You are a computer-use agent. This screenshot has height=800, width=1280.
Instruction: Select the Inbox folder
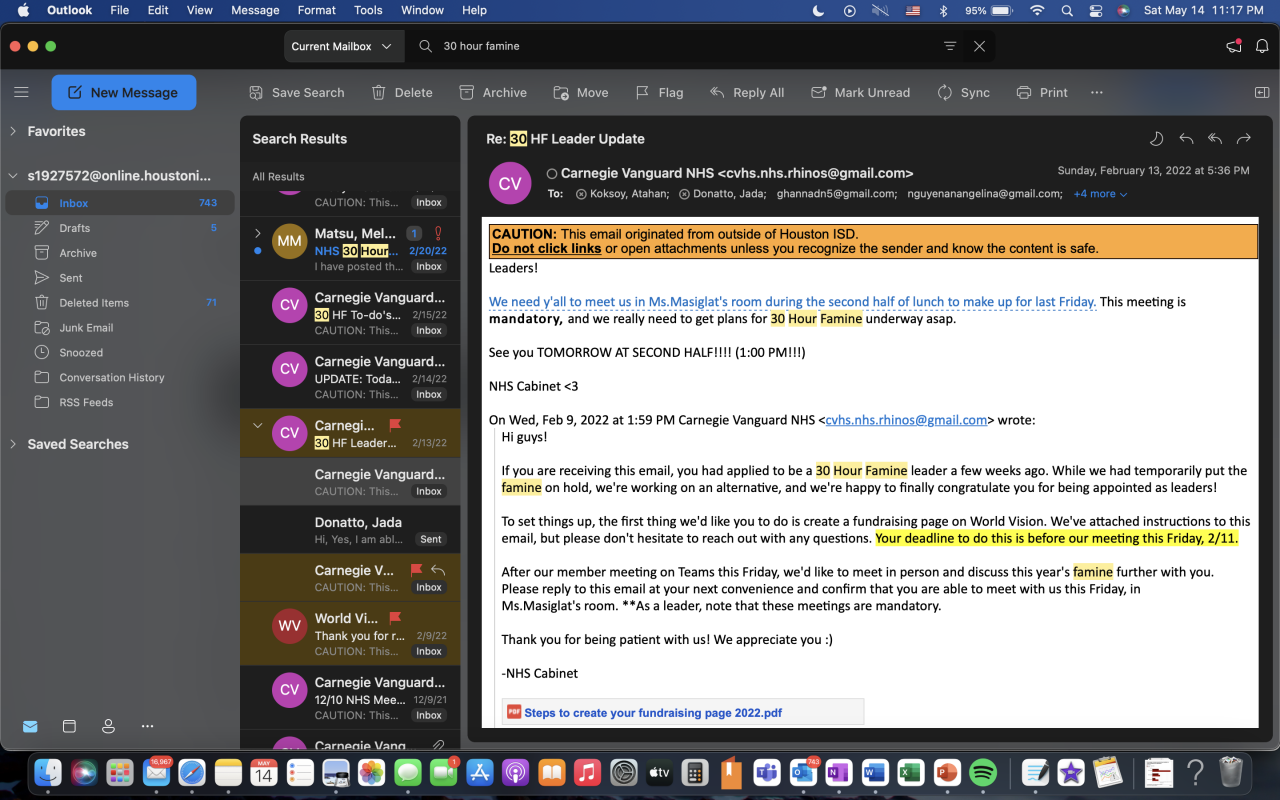point(120,203)
